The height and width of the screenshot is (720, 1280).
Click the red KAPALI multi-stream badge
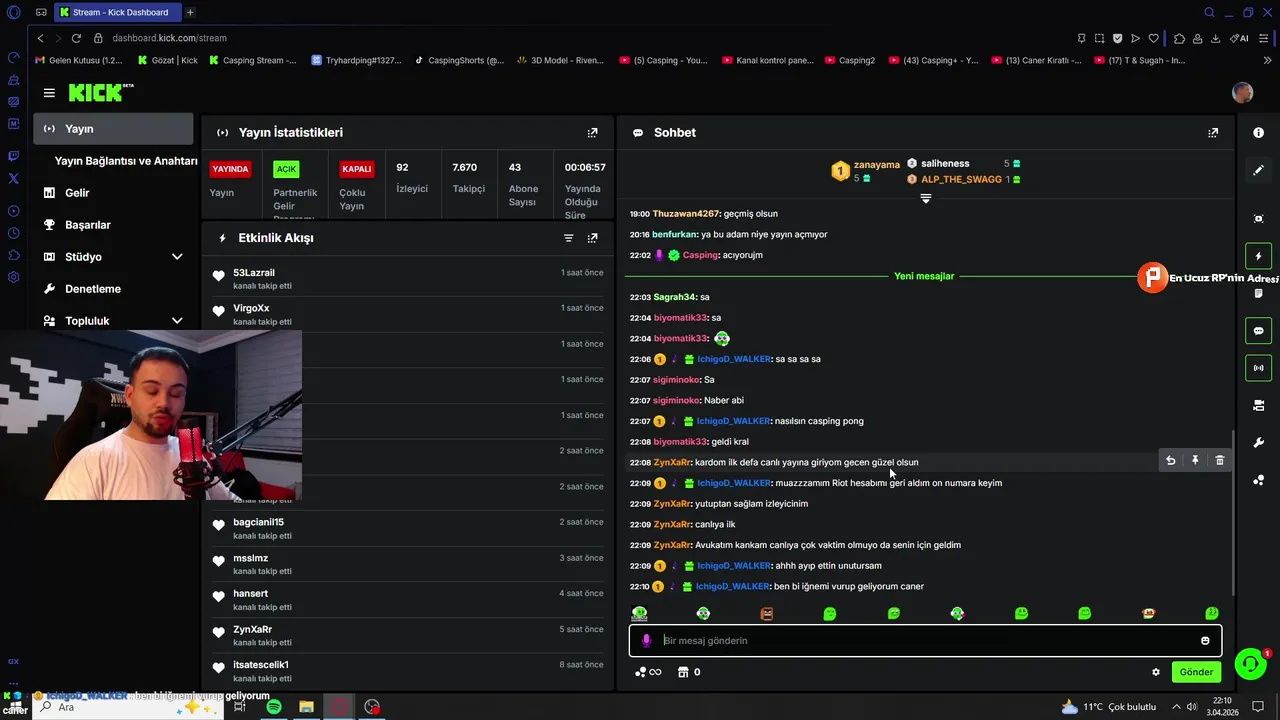click(357, 169)
